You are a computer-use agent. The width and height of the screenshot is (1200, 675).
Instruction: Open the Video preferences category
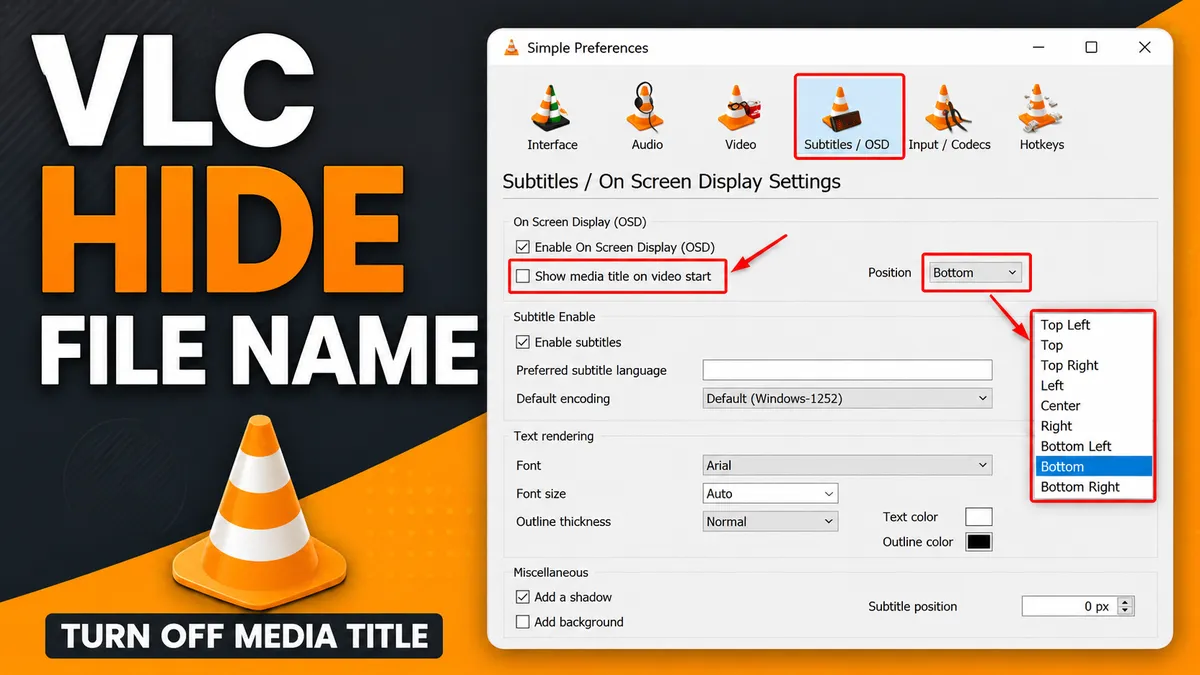(x=740, y=116)
